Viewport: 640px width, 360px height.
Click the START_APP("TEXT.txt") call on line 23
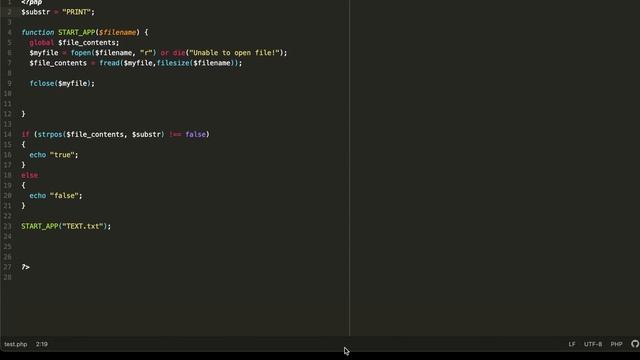click(66, 226)
